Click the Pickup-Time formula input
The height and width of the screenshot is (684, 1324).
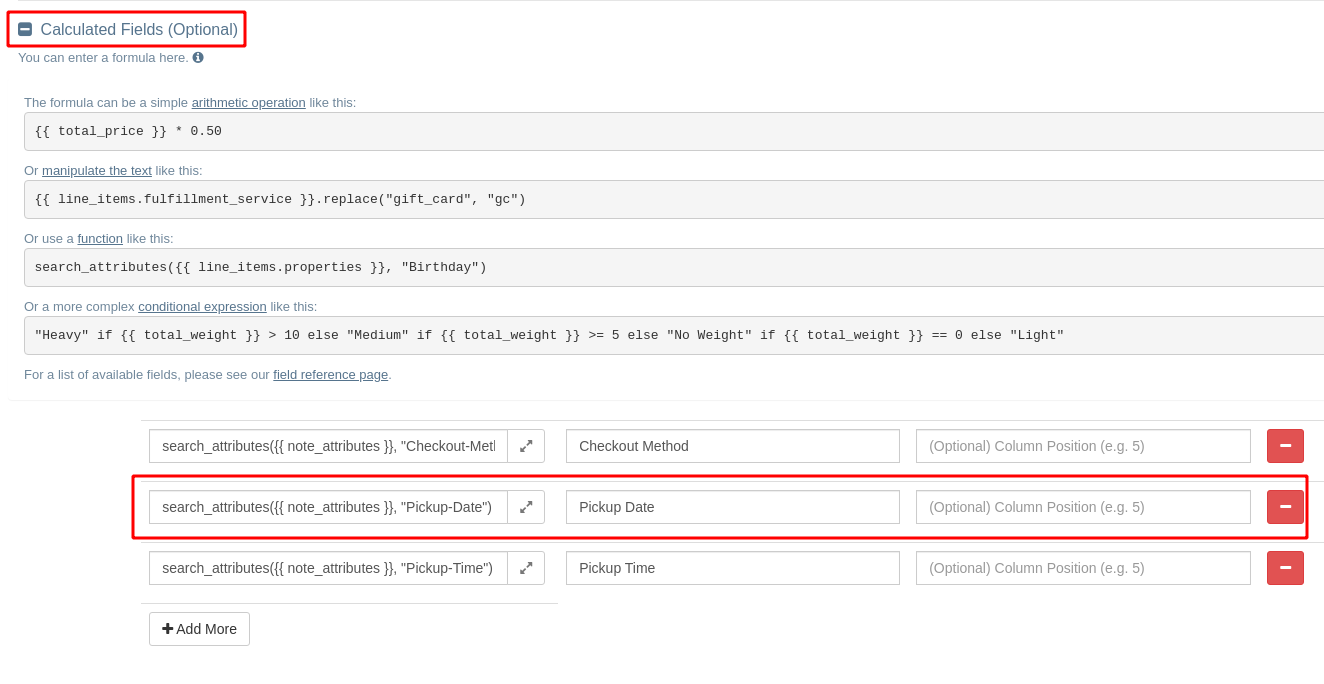(x=328, y=567)
